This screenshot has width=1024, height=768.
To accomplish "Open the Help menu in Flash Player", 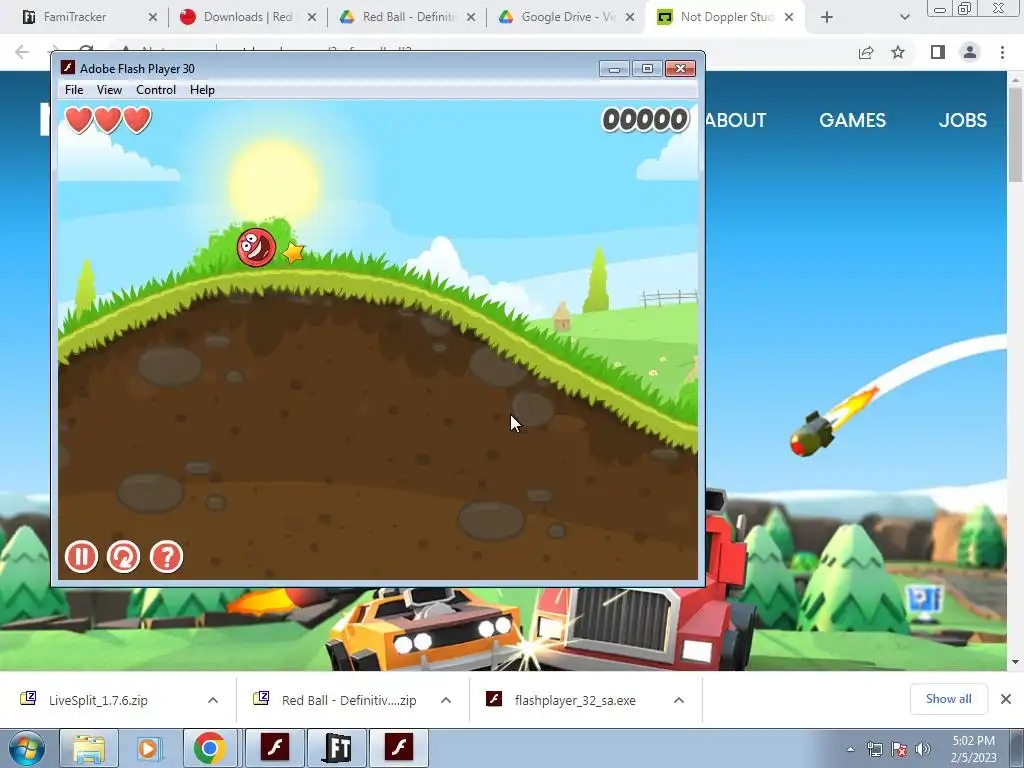I will click(x=202, y=90).
